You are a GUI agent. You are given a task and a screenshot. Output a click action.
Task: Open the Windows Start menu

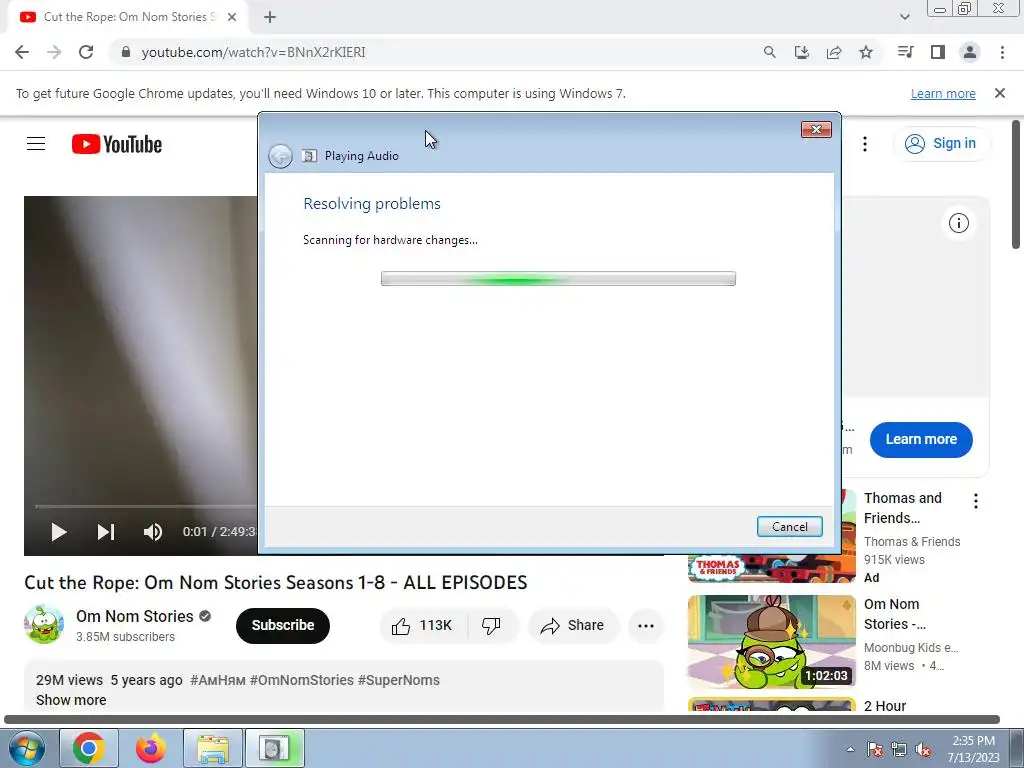pyautogui.click(x=27, y=748)
